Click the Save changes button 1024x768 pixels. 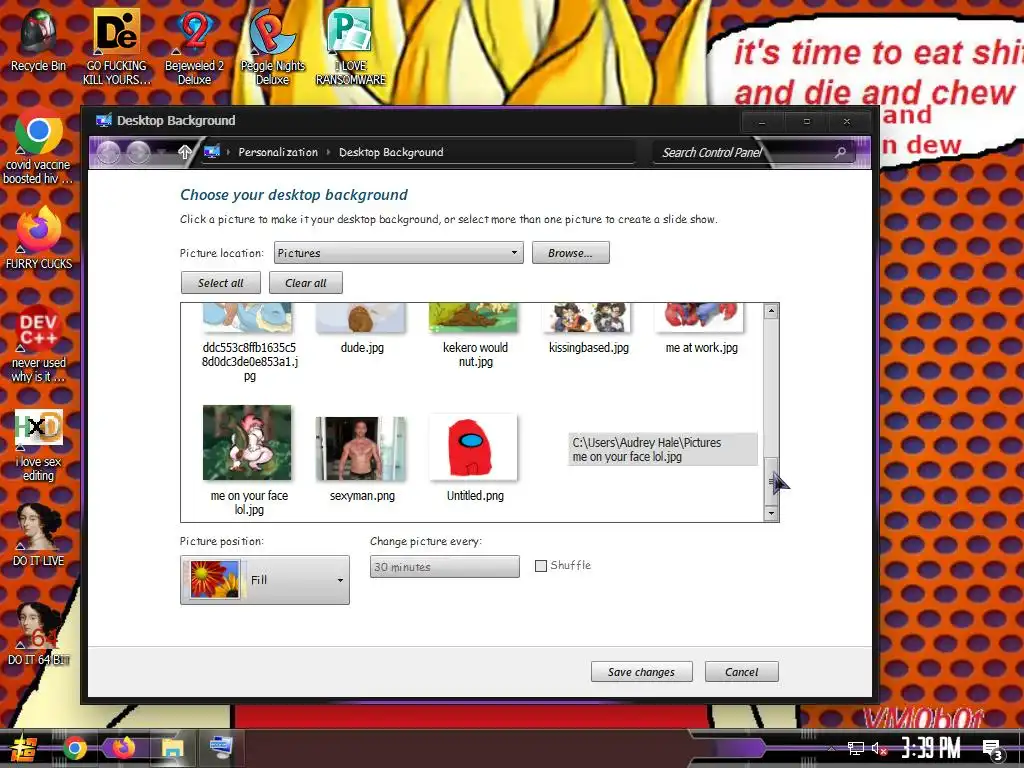641,672
